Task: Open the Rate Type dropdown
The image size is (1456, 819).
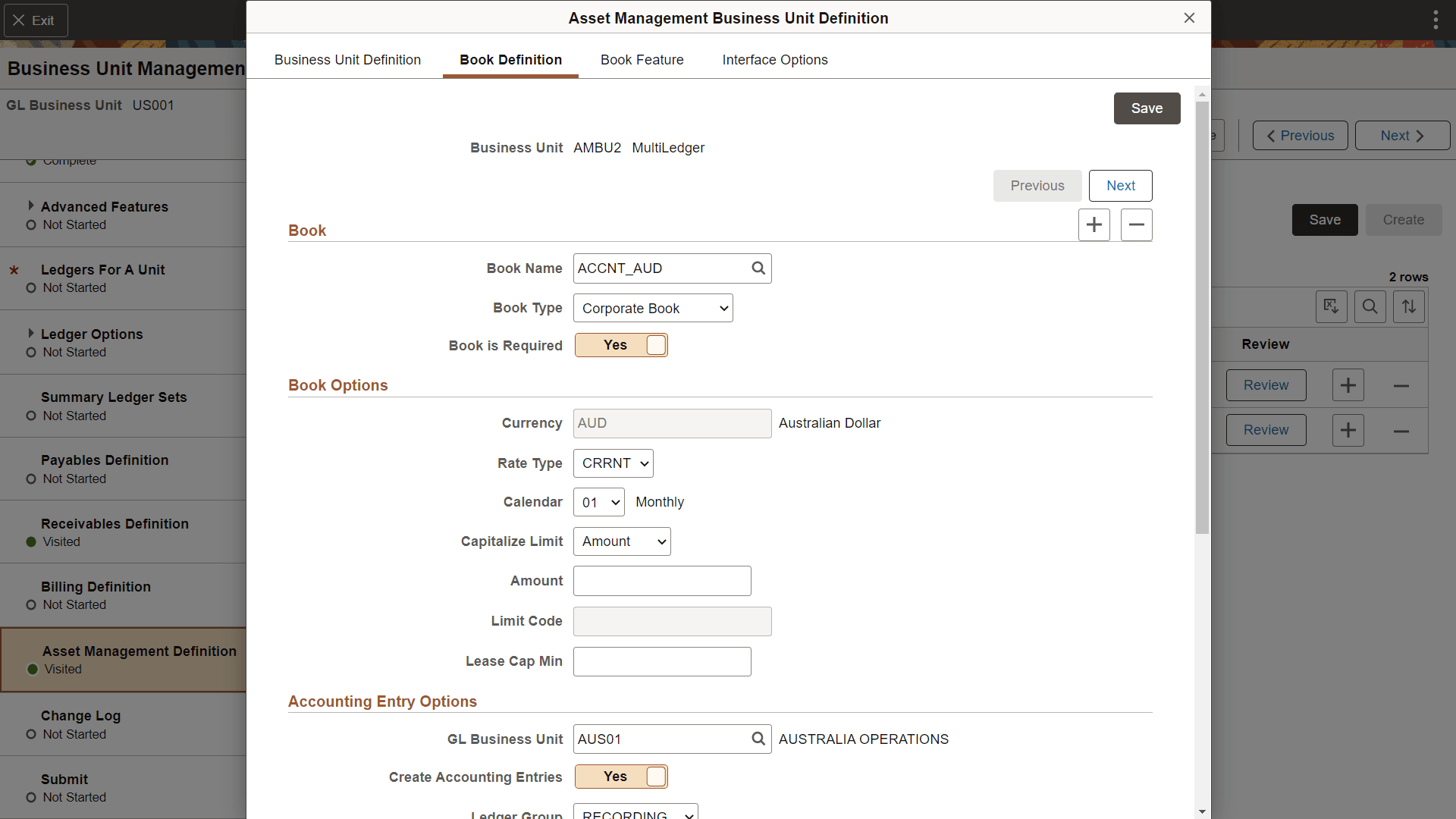Action: click(x=613, y=463)
